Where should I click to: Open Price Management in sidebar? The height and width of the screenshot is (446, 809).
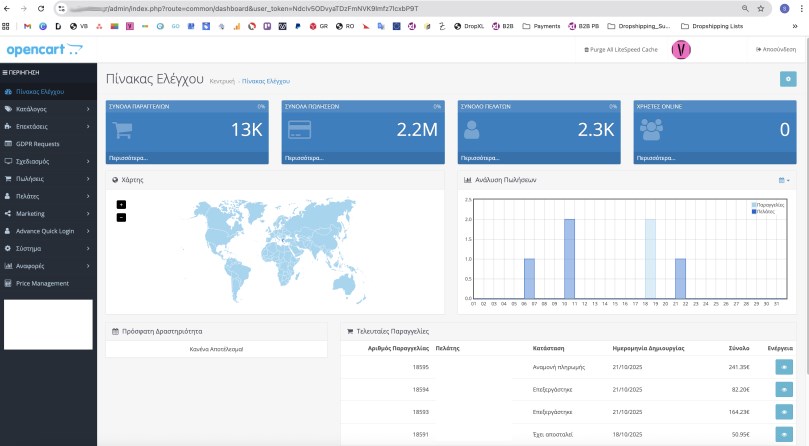pos(43,283)
